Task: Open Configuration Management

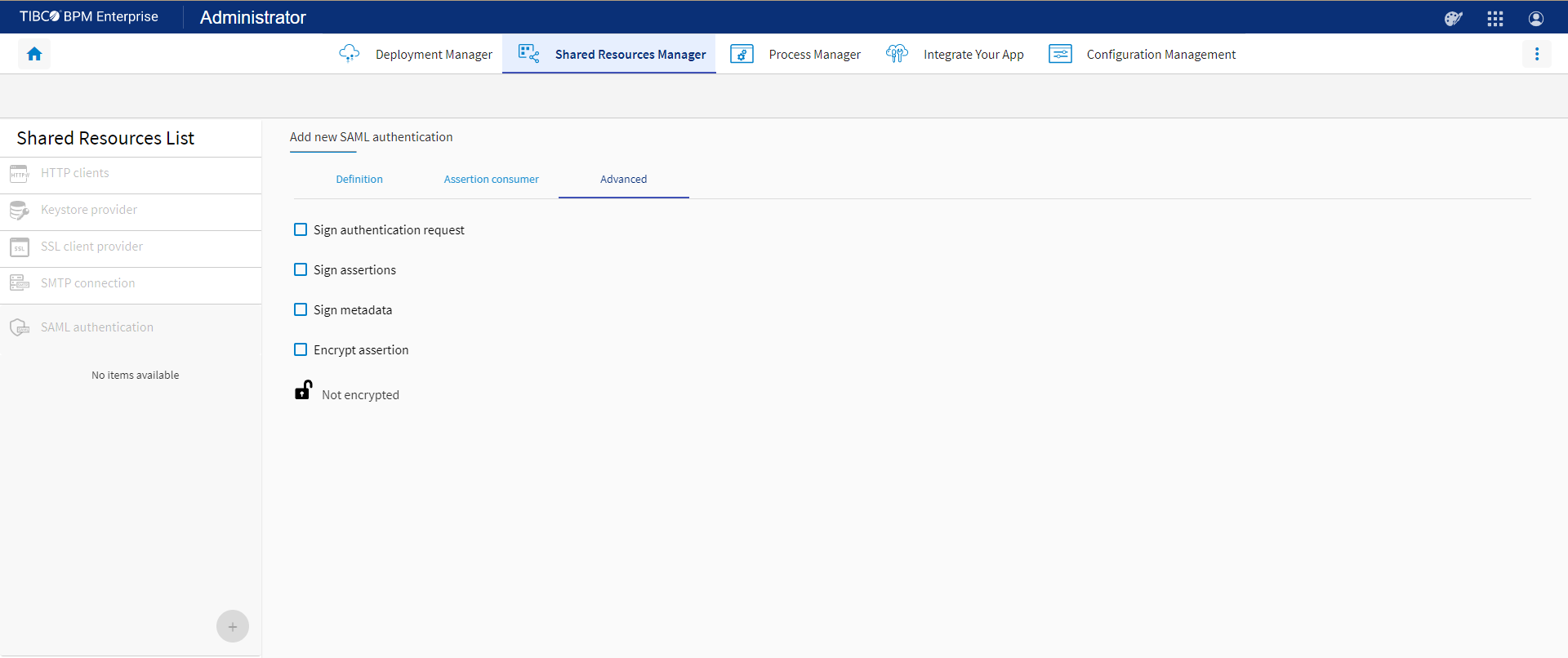Action: pyautogui.click(x=1142, y=54)
